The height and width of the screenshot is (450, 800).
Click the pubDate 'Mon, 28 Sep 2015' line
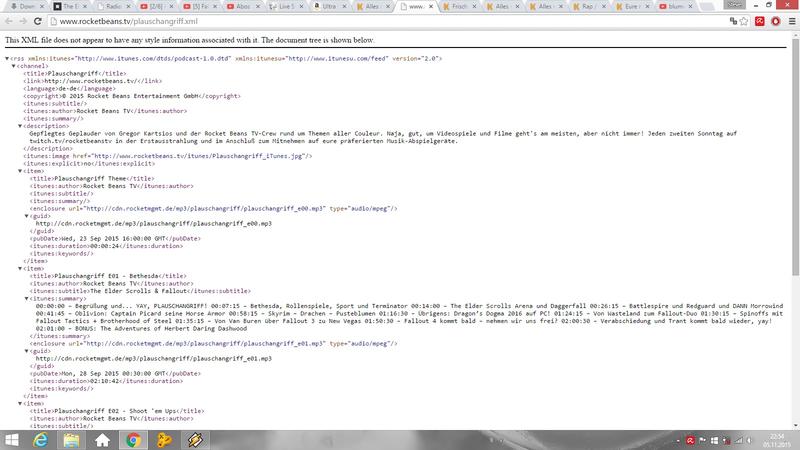pos(115,373)
